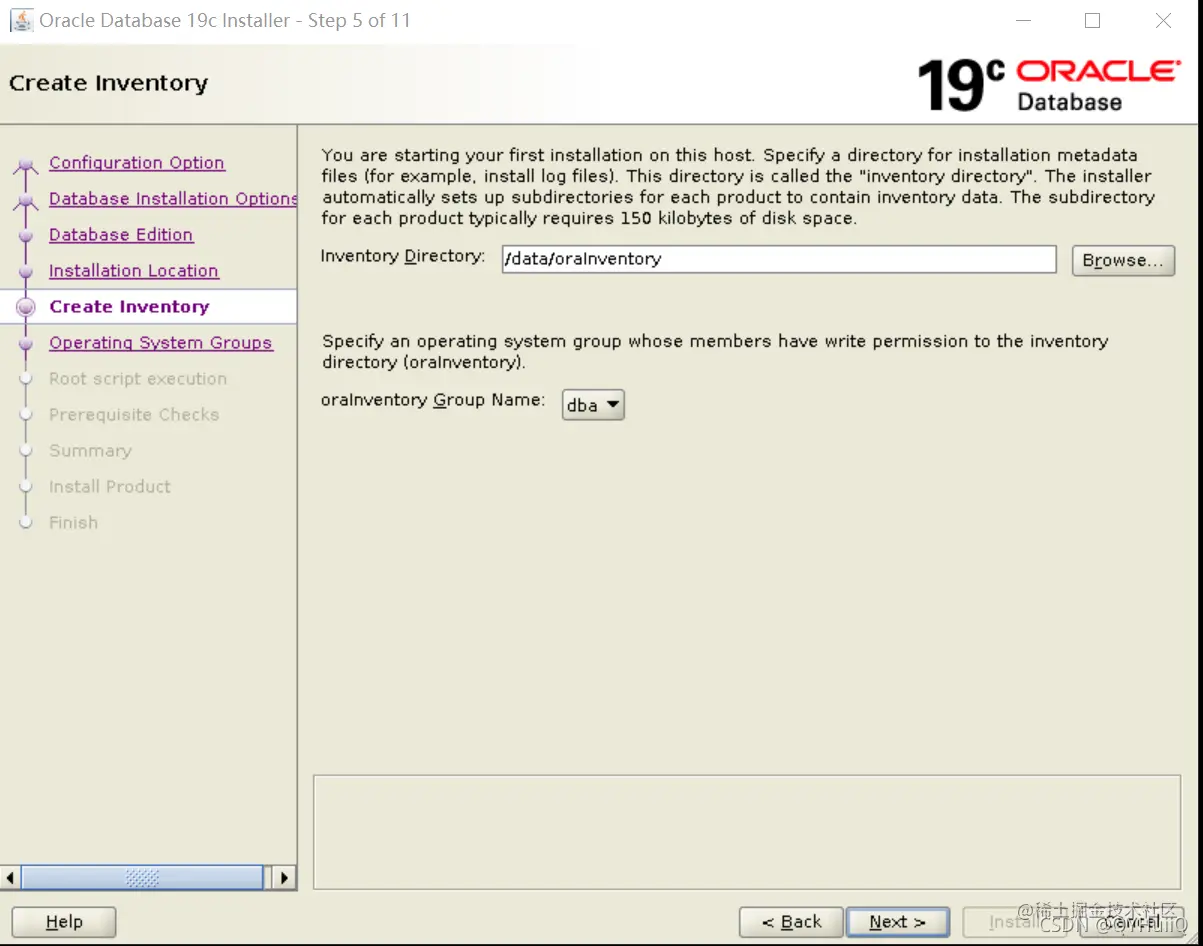This screenshot has height=946, width=1203.
Task: Click the sidebar horizontal scrollbar thumb
Action: pyautogui.click(x=142, y=878)
